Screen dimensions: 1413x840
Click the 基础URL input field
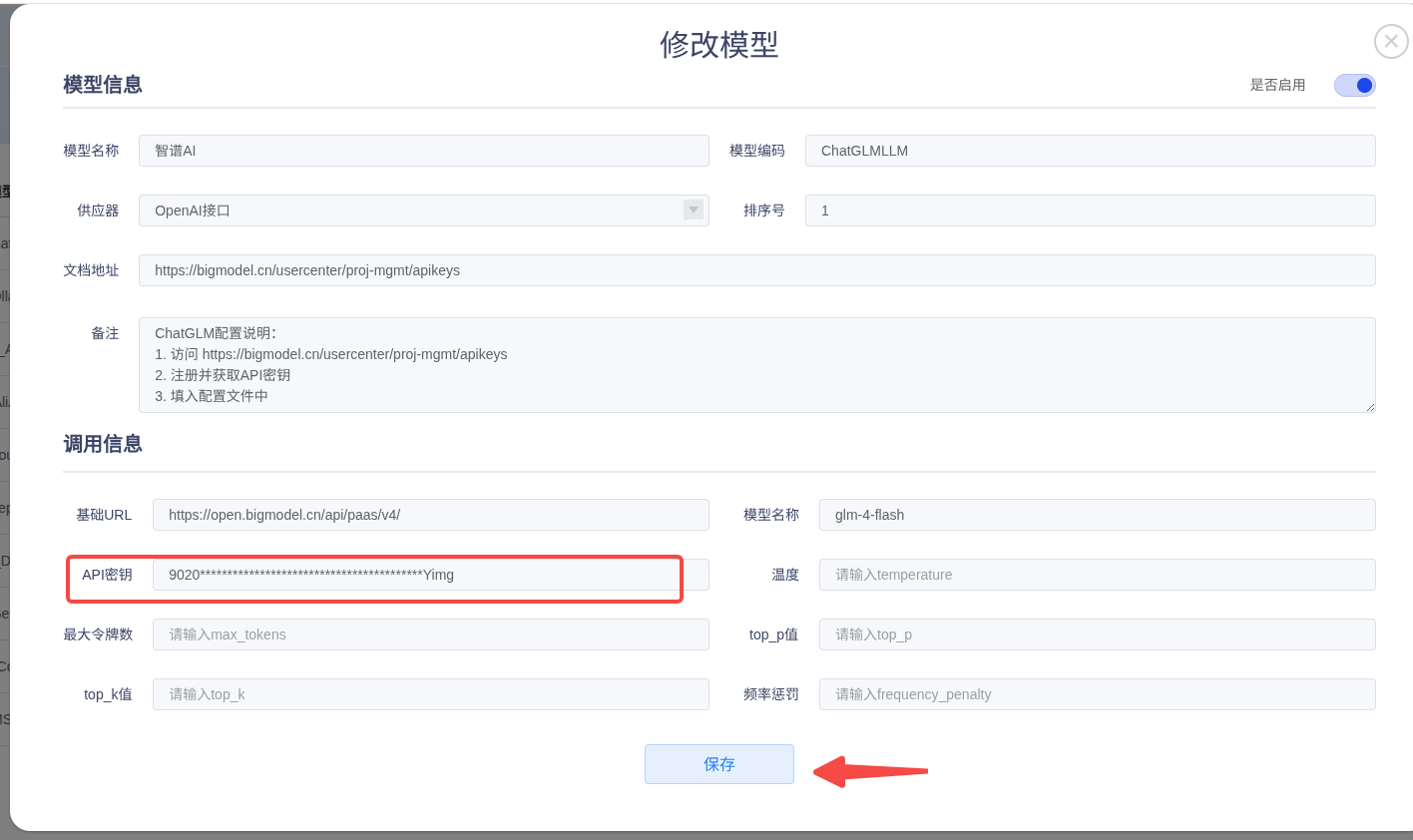[430, 515]
